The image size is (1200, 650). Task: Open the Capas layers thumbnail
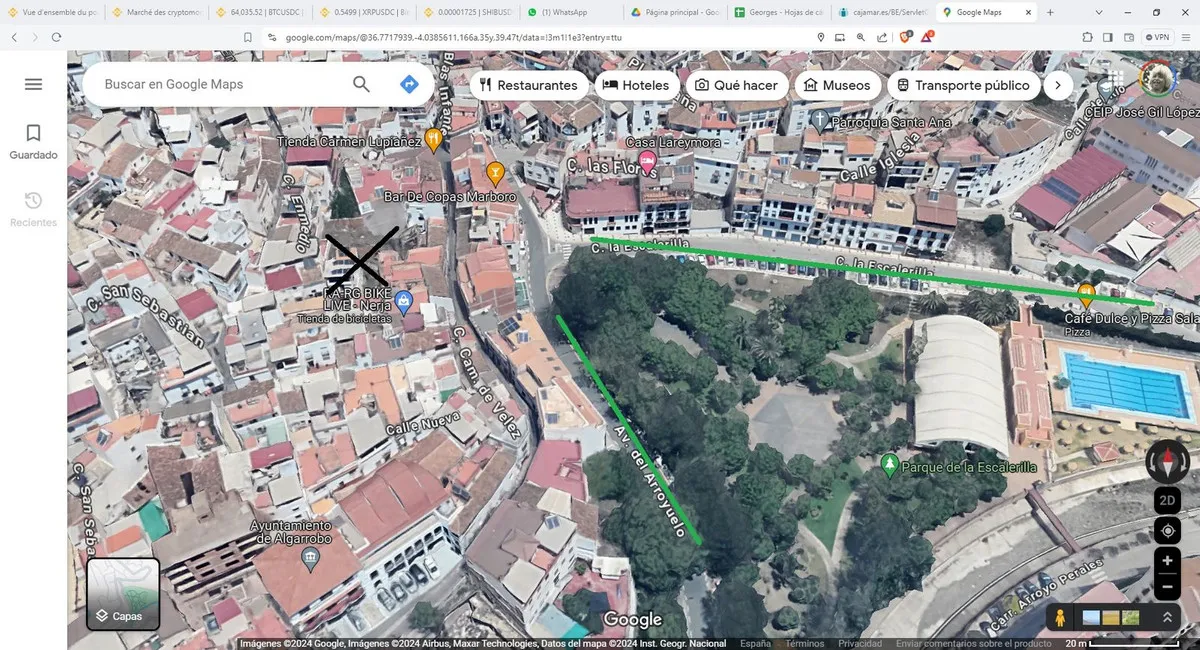click(123, 594)
